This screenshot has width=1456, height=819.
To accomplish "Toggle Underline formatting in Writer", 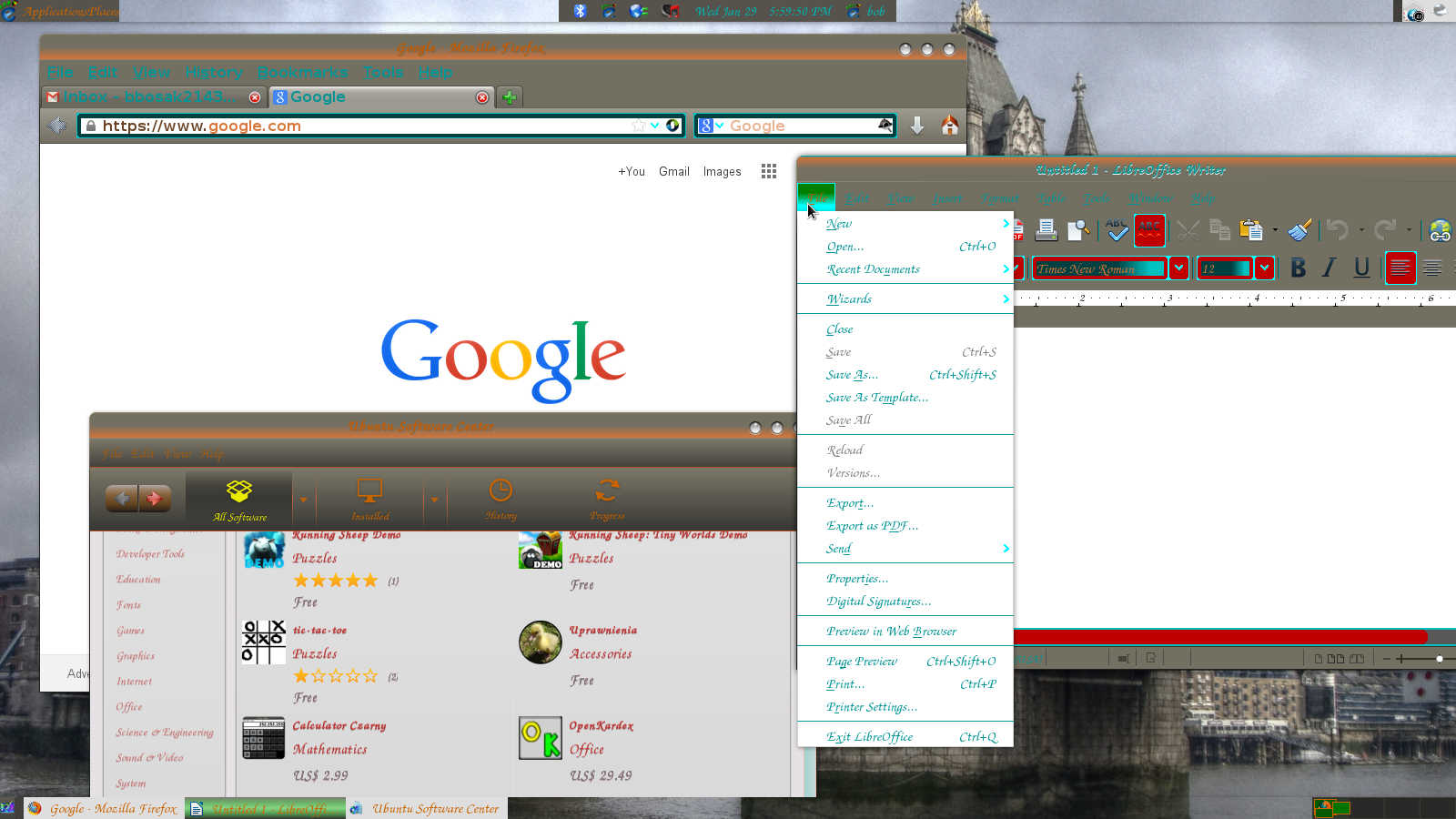I will (1361, 268).
